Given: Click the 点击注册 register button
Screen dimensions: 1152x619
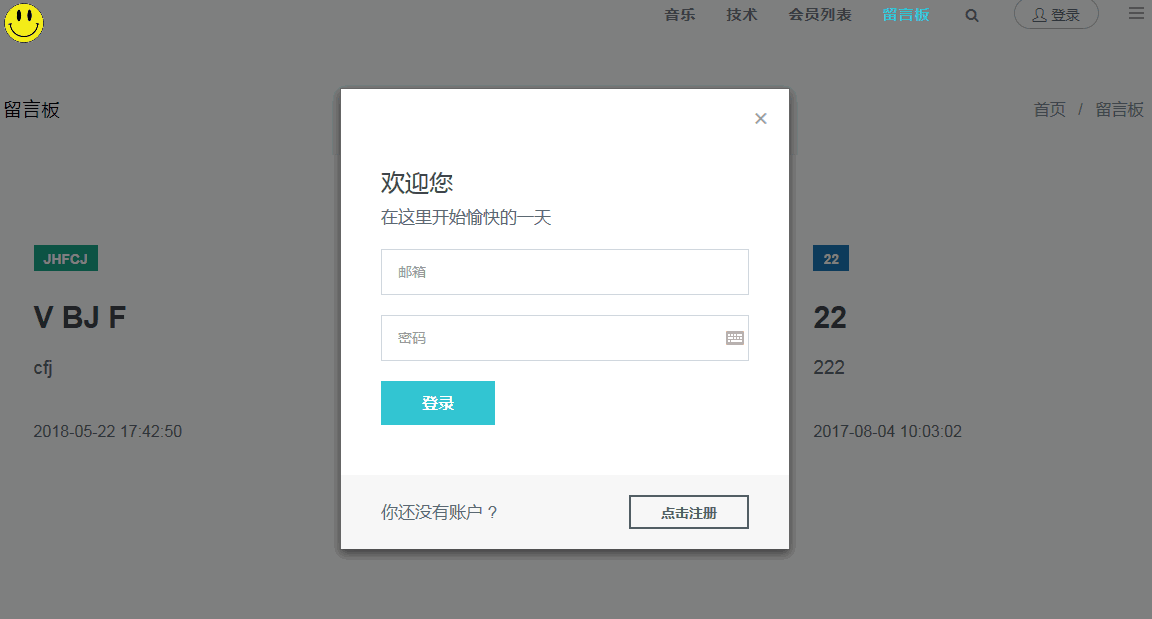Looking at the screenshot, I should 688,511.
